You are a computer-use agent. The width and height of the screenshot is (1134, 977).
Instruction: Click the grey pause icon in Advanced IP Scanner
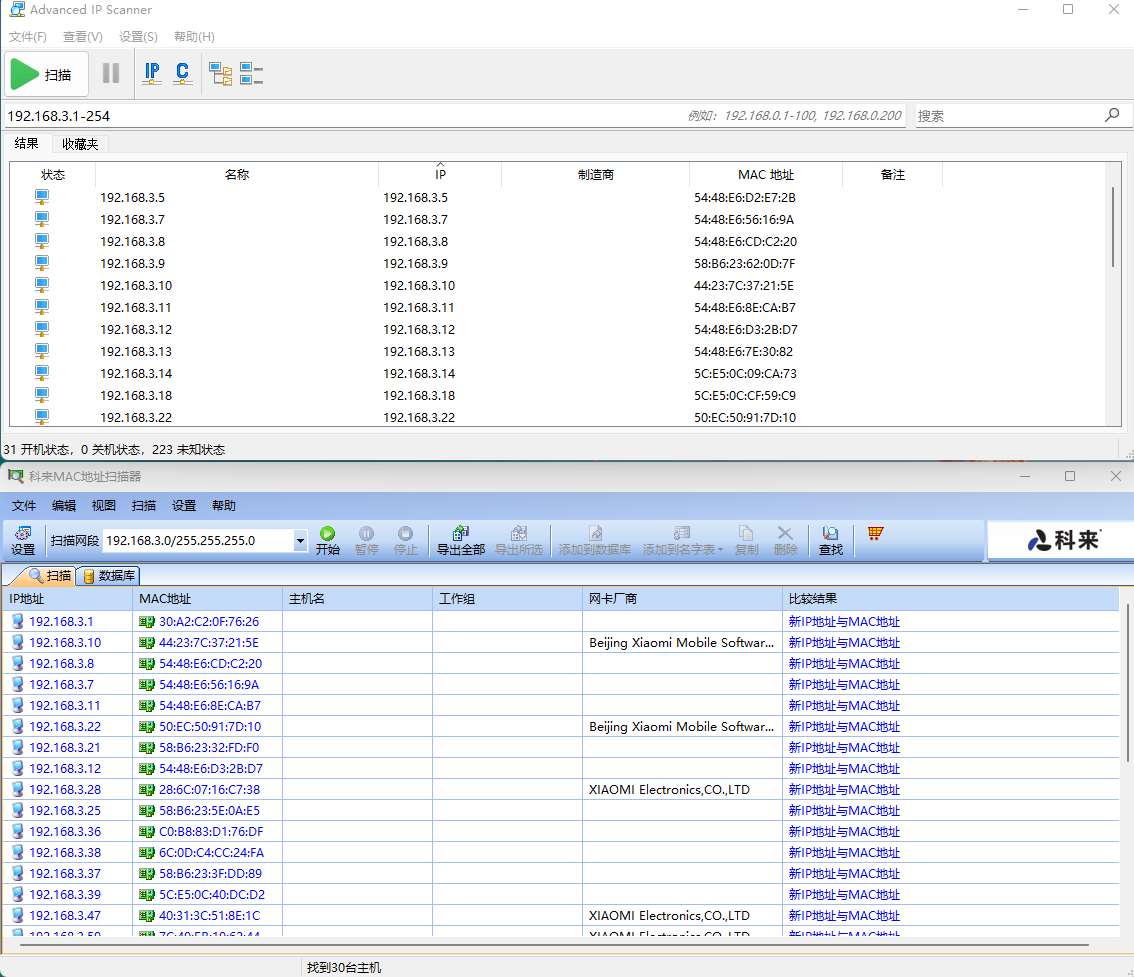point(111,74)
